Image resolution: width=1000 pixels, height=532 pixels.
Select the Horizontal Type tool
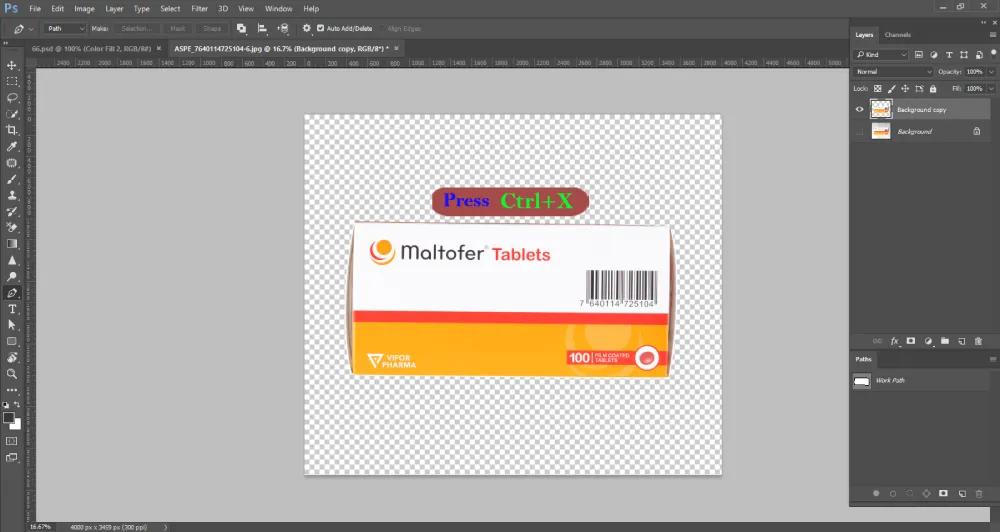(11, 309)
